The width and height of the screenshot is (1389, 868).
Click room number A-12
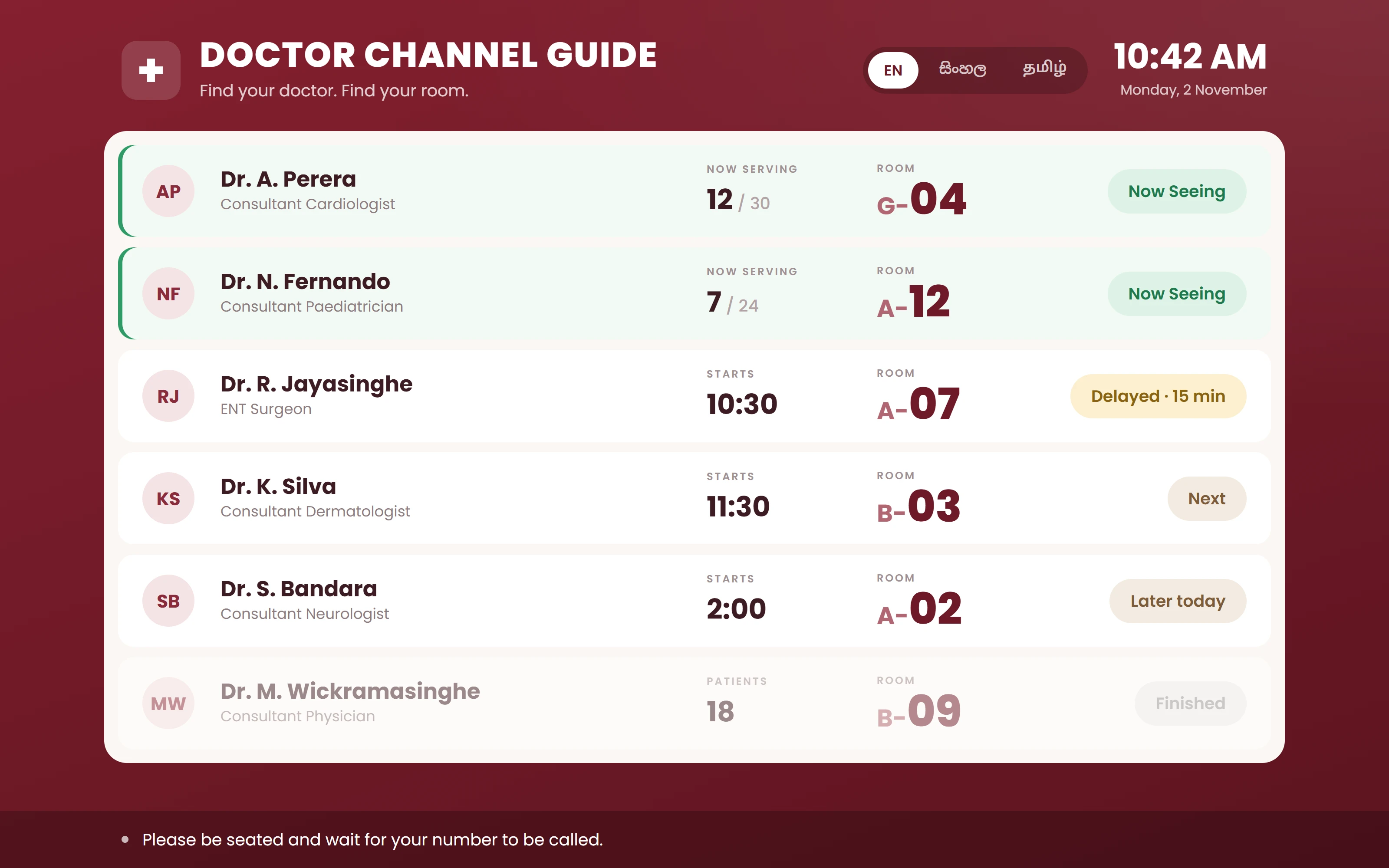[x=913, y=302]
